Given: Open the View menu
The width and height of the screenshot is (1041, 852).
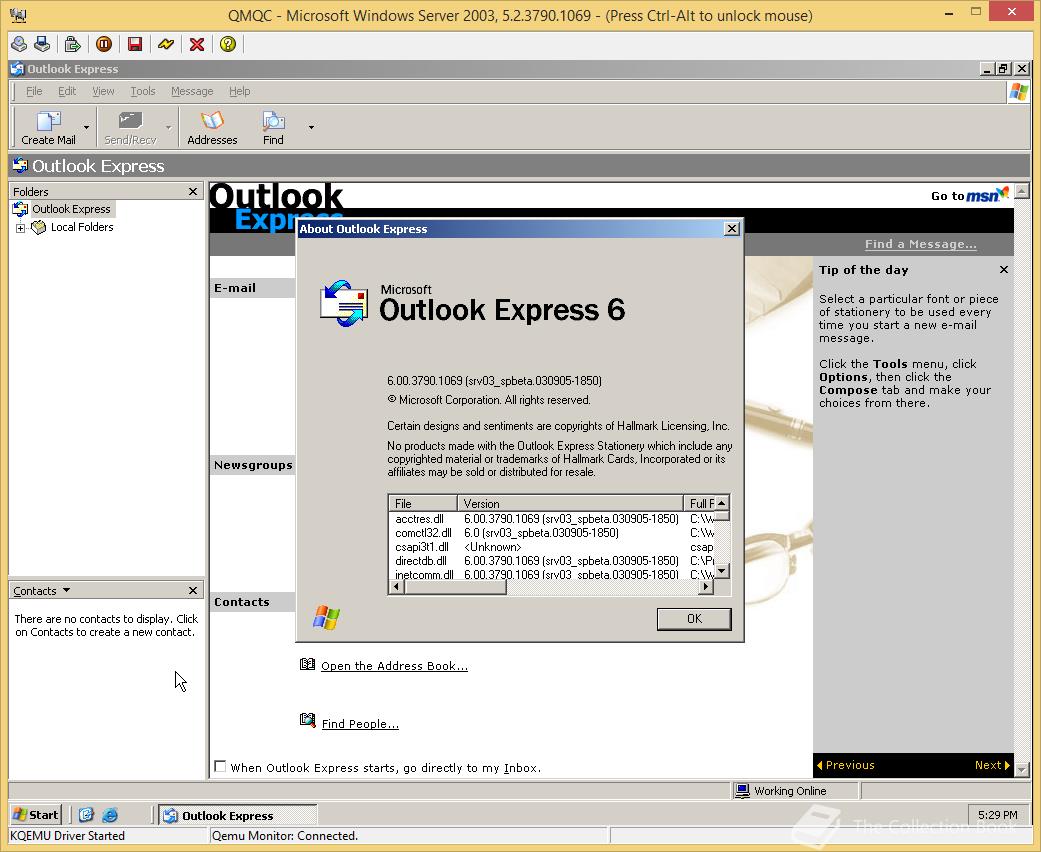Looking at the screenshot, I should pos(103,91).
